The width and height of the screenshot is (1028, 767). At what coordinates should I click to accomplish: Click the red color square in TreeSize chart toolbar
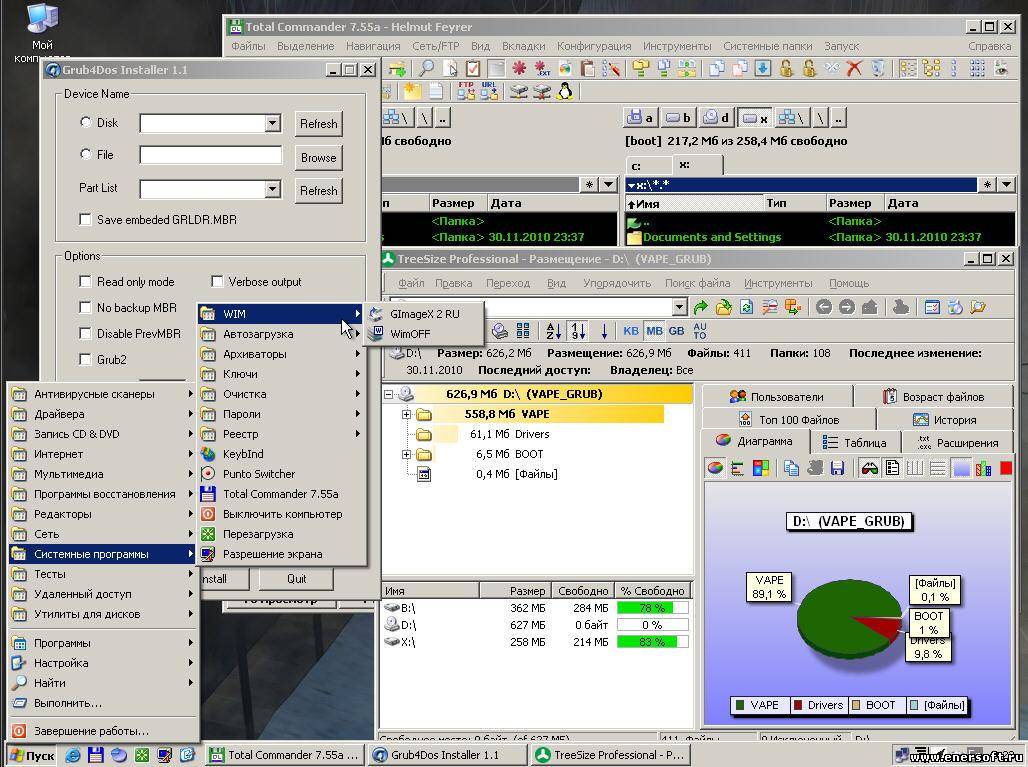[x=1006, y=468]
